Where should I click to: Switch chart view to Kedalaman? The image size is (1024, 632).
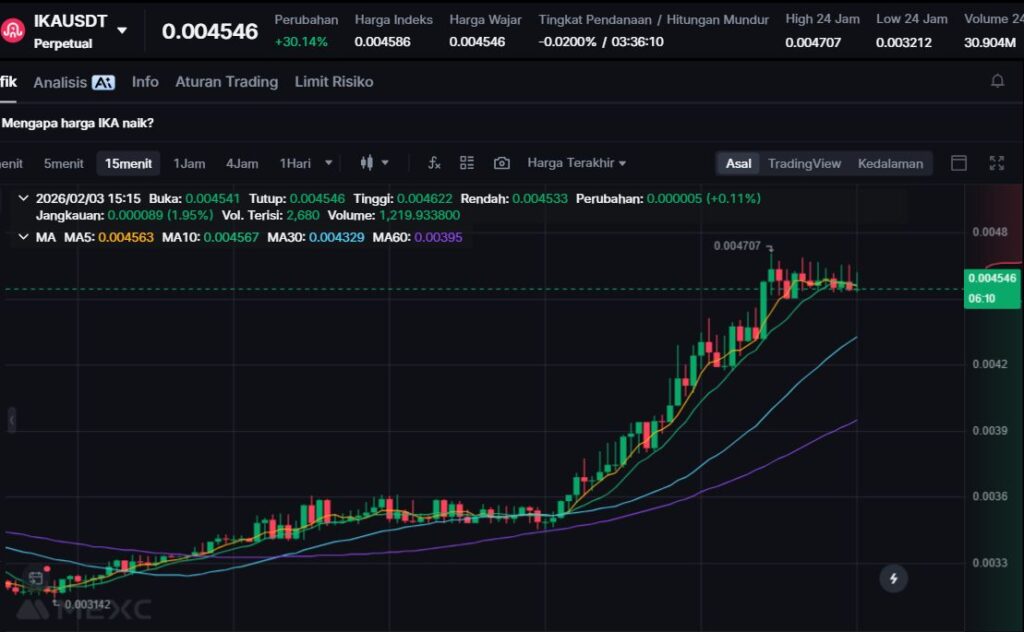[x=890, y=163]
